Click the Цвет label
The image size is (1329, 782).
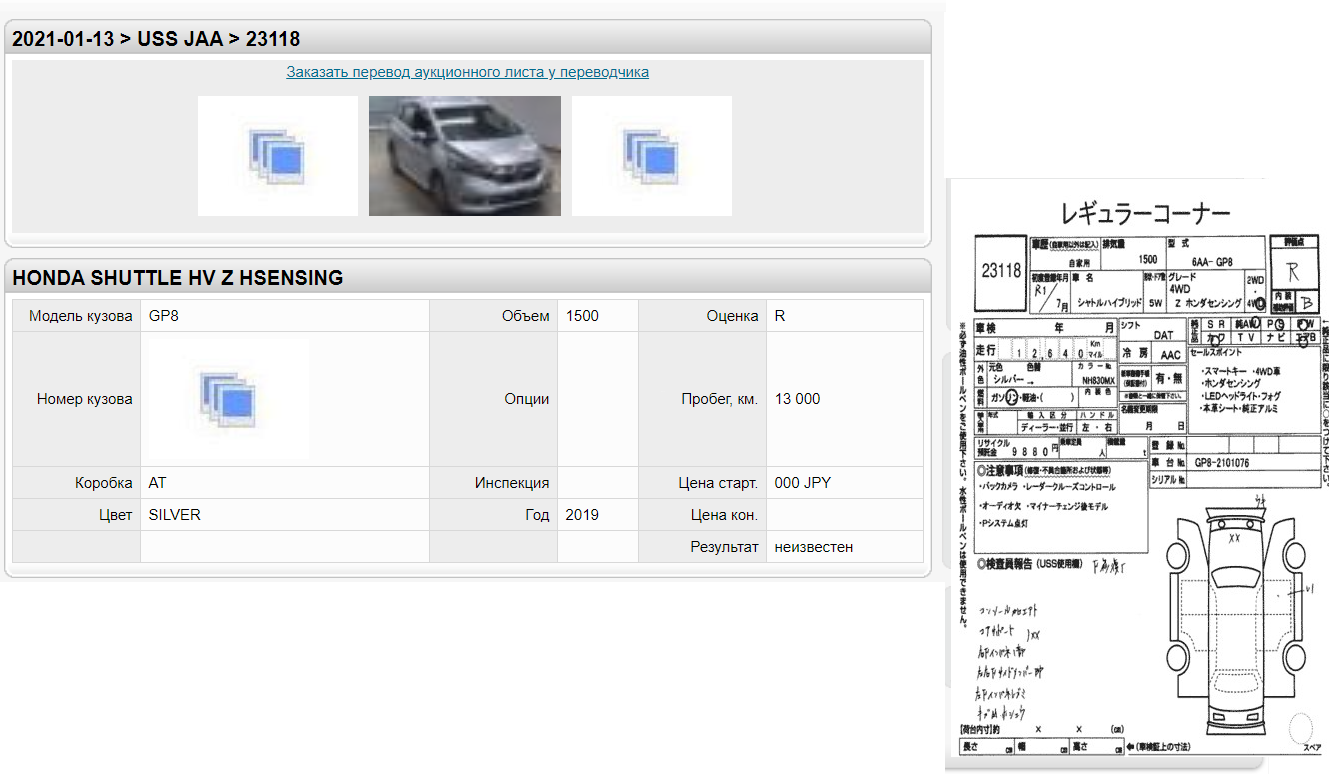tap(115, 515)
